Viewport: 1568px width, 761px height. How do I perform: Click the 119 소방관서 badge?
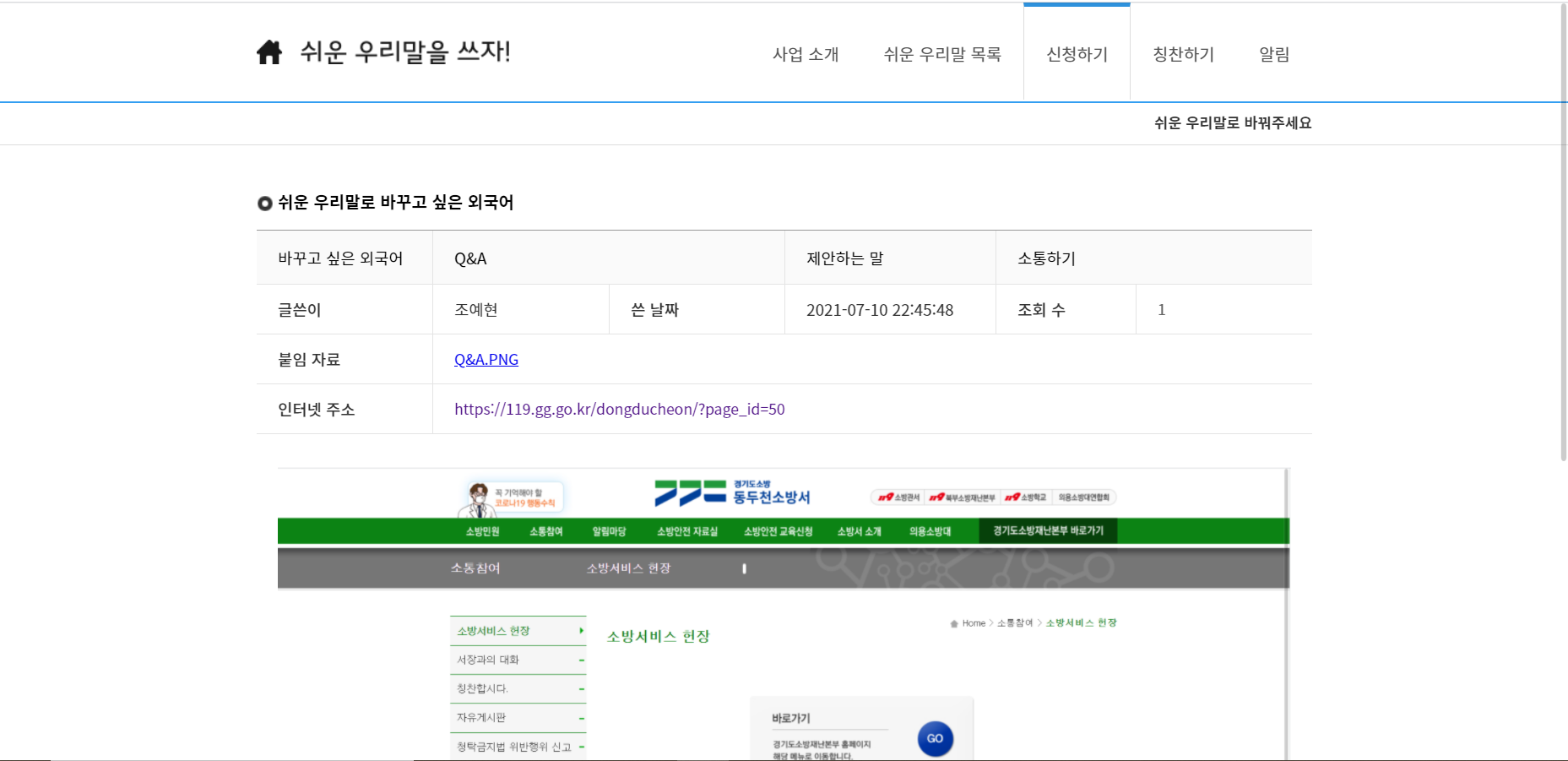coord(898,497)
